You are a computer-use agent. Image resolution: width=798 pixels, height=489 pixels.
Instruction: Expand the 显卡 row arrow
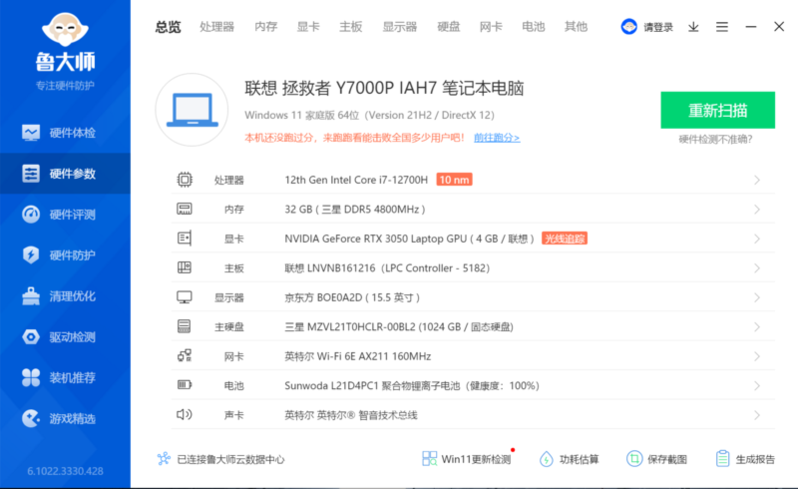coord(757,239)
